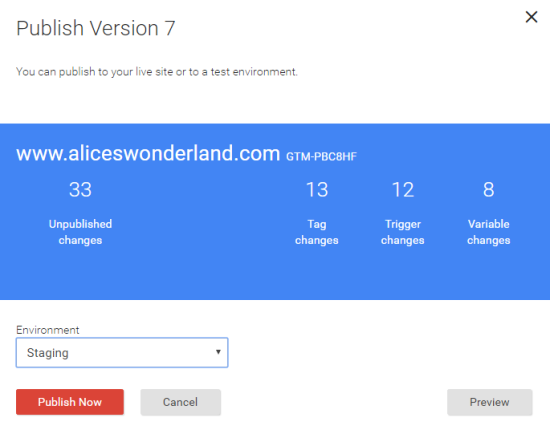Click the Variable changes label

tap(489, 232)
